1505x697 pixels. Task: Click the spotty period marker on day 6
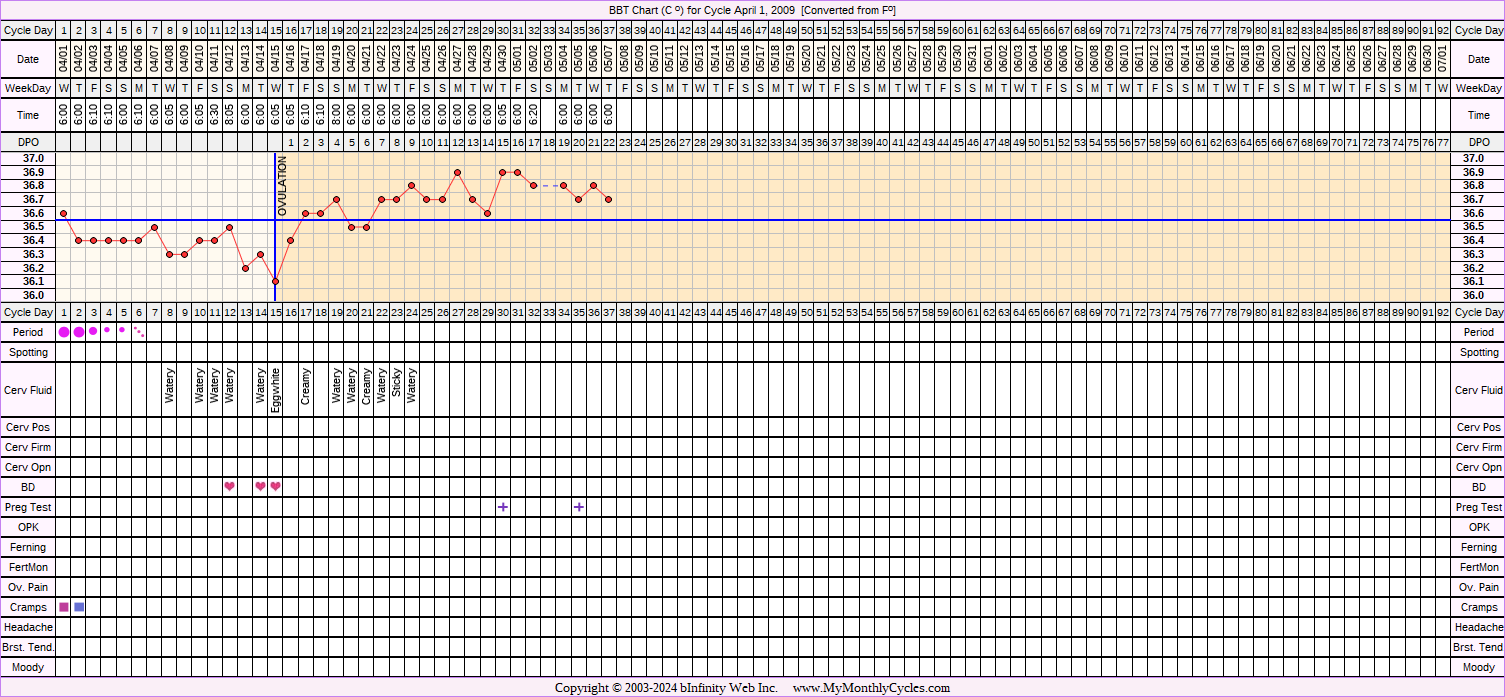tap(139, 331)
